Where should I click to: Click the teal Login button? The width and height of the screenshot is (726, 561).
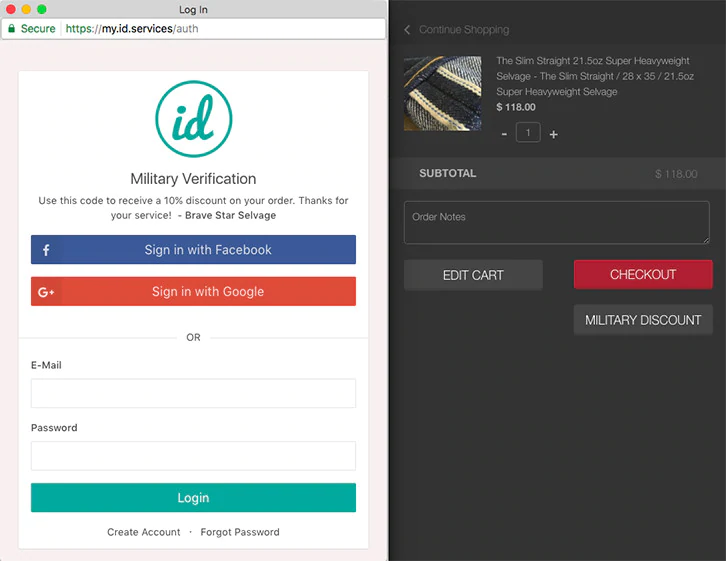[194, 498]
